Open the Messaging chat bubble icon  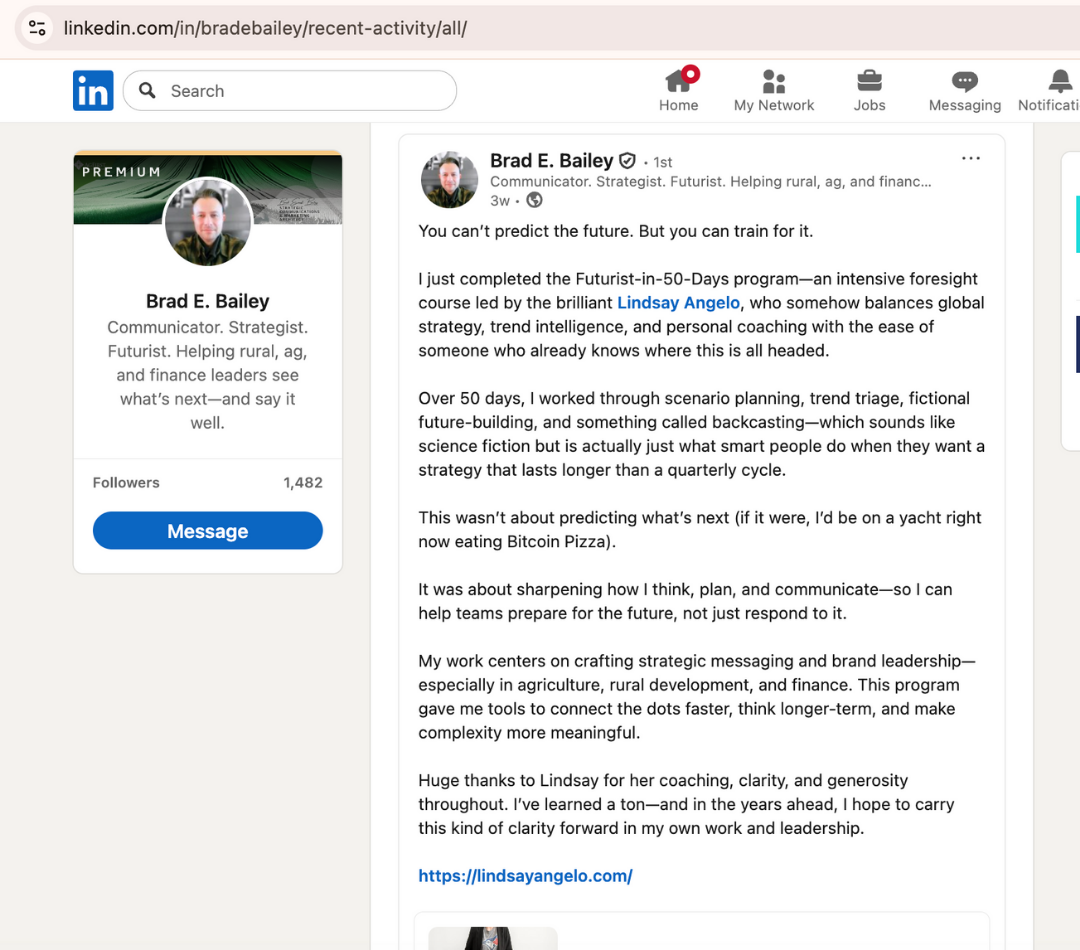[x=964, y=90]
